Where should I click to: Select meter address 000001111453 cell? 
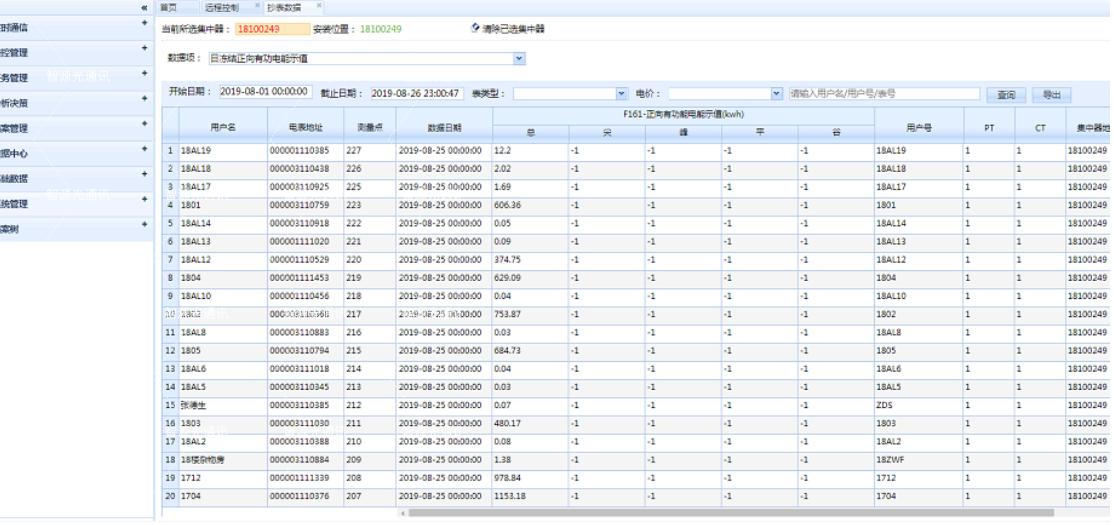(305, 278)
